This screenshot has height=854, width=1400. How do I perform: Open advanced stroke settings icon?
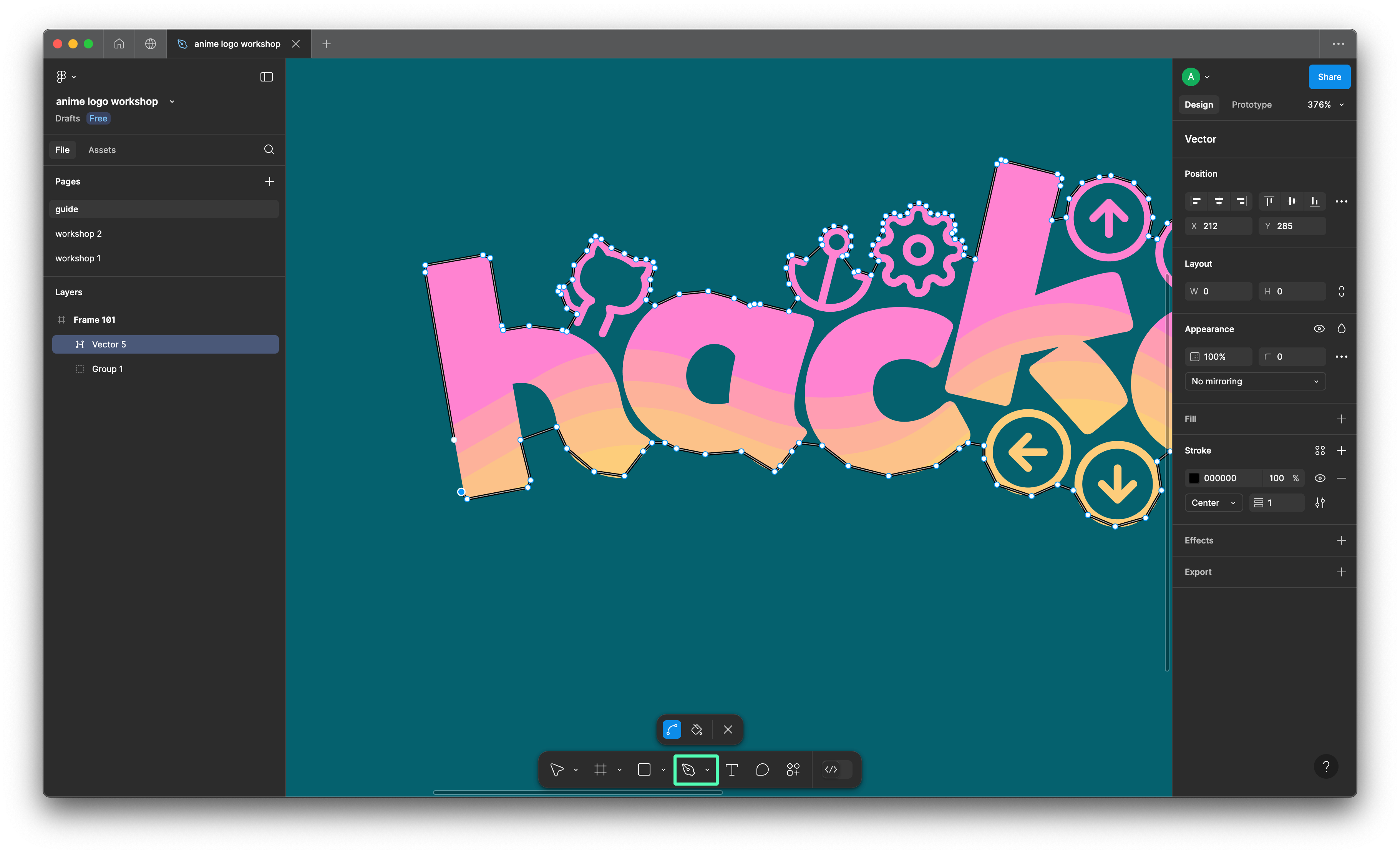pos(1319,503)
